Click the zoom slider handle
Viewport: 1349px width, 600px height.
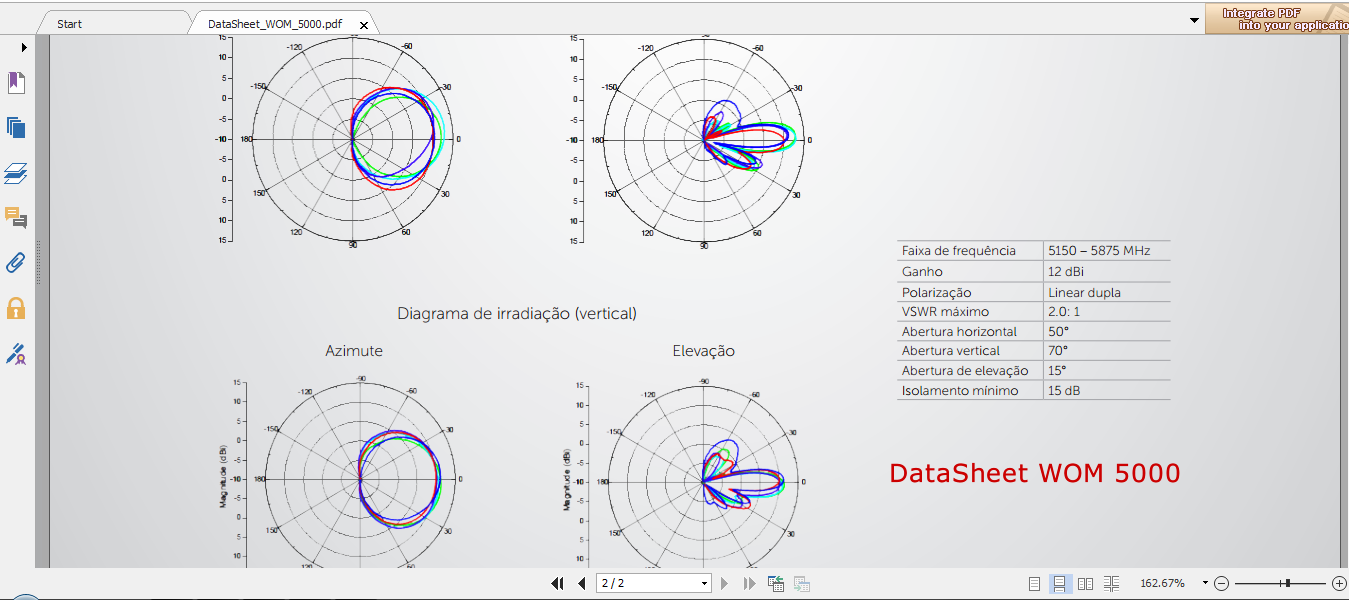[x=1288, y=583]
